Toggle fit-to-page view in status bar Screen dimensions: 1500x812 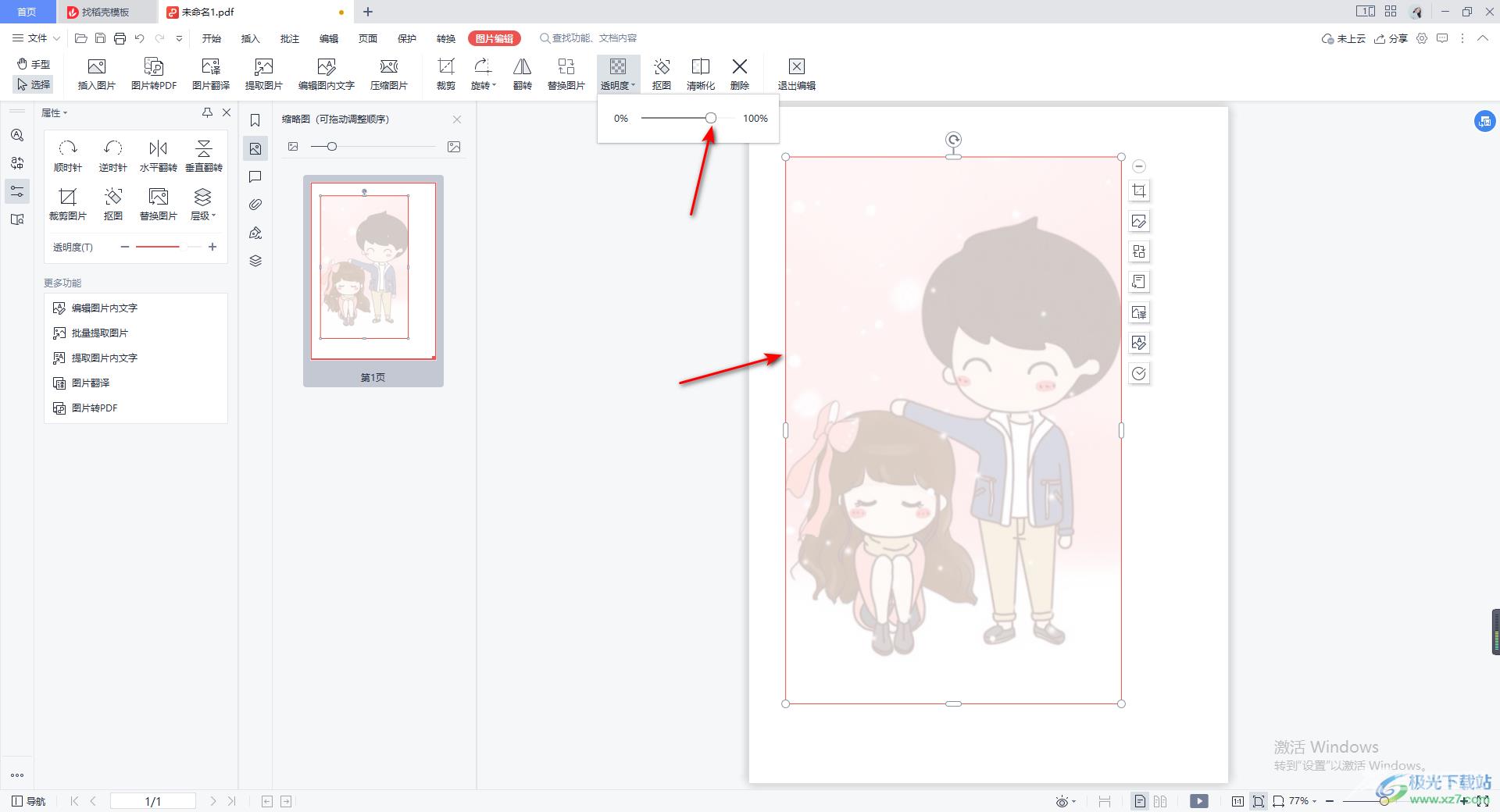point(1259,801)
